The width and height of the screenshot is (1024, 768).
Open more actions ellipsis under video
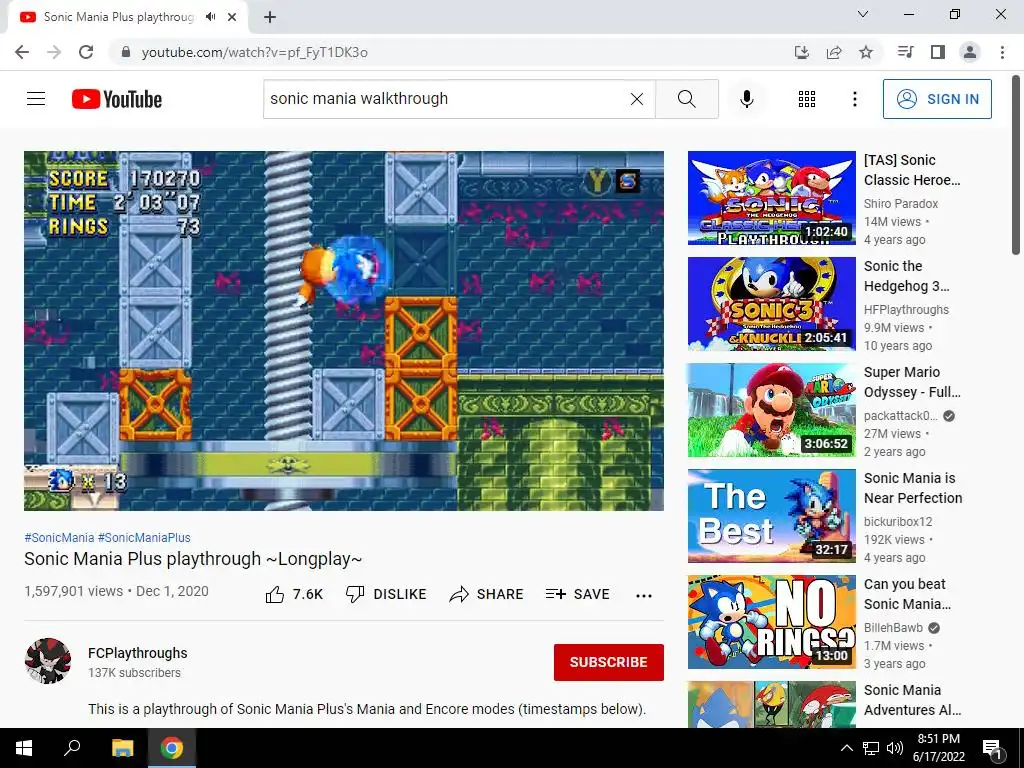click(644, 595)
